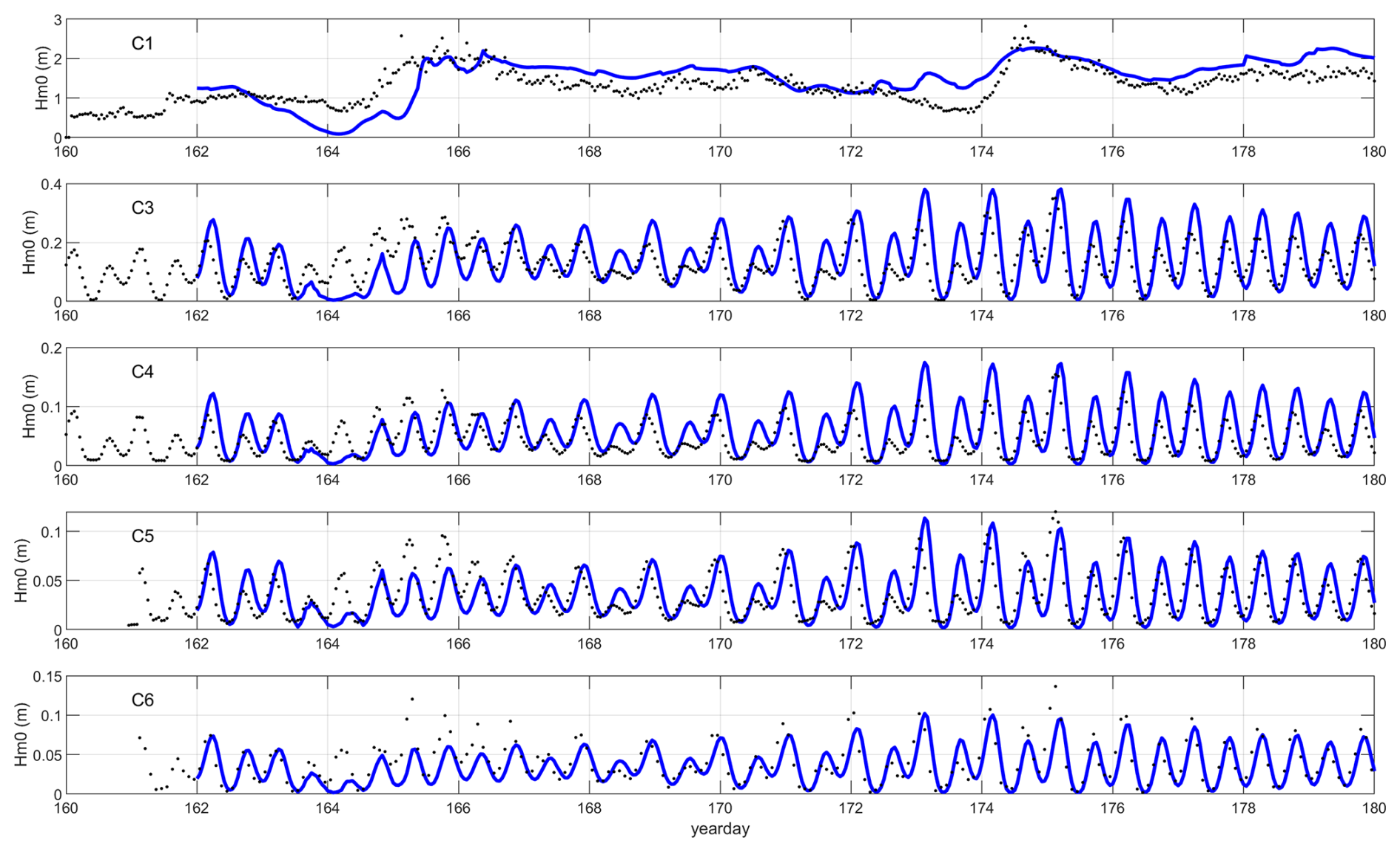Click the yearday x-axis title
Screen dimensions: 1400x852
pyautogui.click(x=720, y=829)
